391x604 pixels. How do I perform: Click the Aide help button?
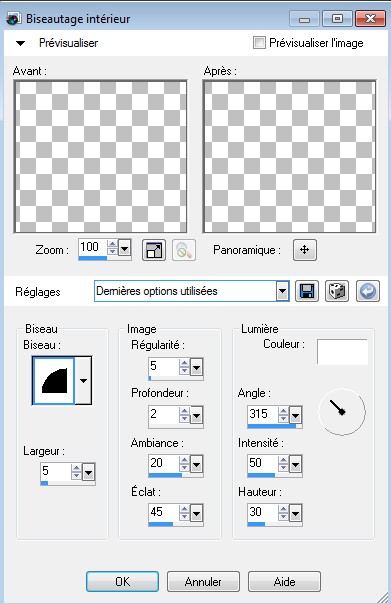(x=284, y=582)
